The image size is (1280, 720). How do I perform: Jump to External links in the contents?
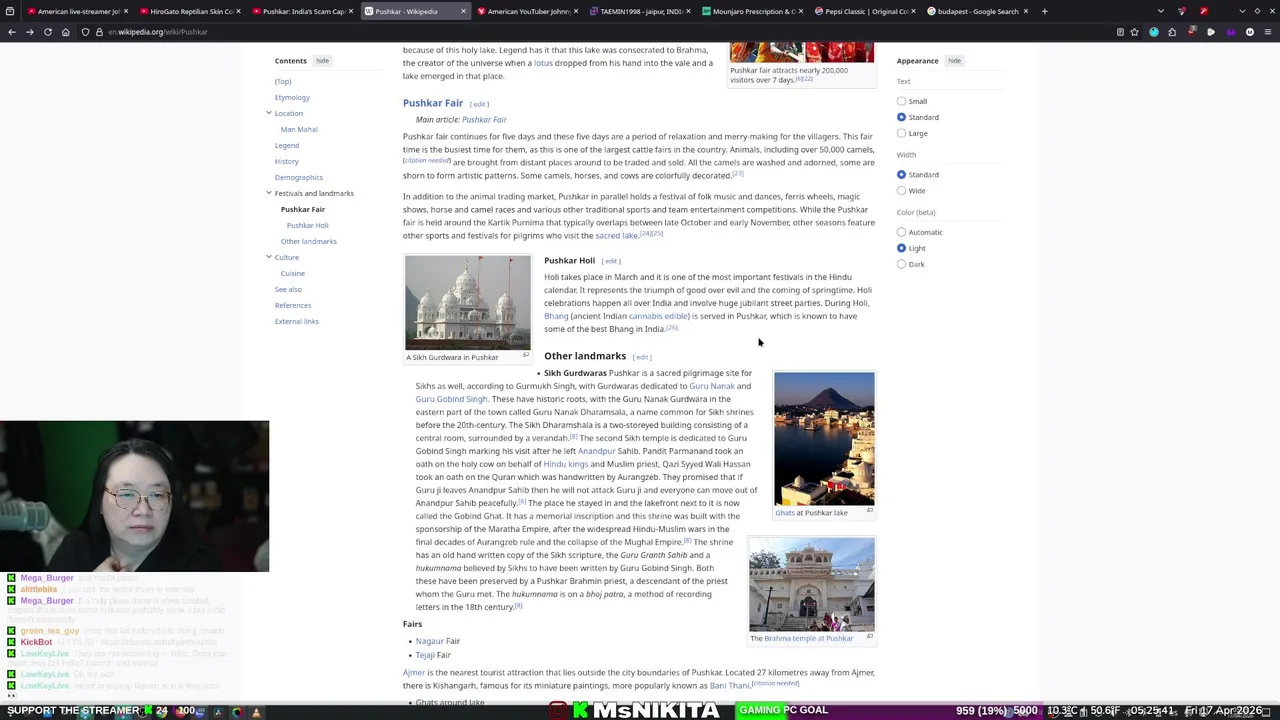[297, 321]
